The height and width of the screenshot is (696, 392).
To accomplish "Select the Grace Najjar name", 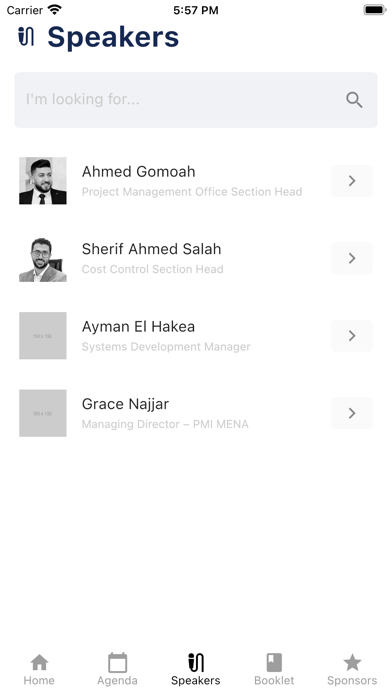I will [125, 404].
